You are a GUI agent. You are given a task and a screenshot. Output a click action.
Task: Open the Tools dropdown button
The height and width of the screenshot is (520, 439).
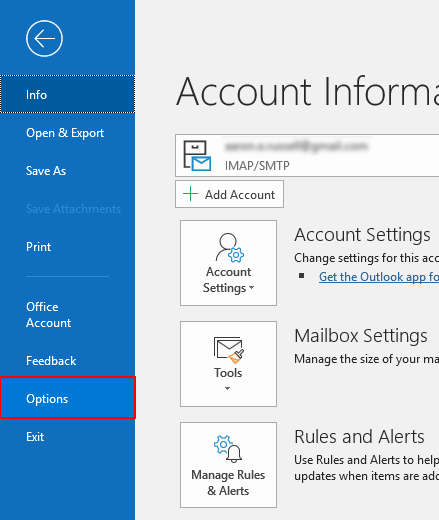pos(228,364)
